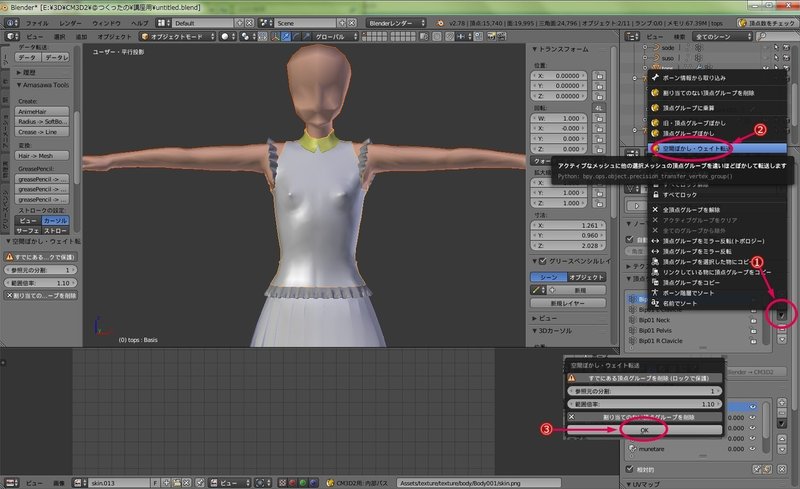Click the 3D view editor type icon
The width and height of the screenshot is (800, 489).
click(12, 37)
